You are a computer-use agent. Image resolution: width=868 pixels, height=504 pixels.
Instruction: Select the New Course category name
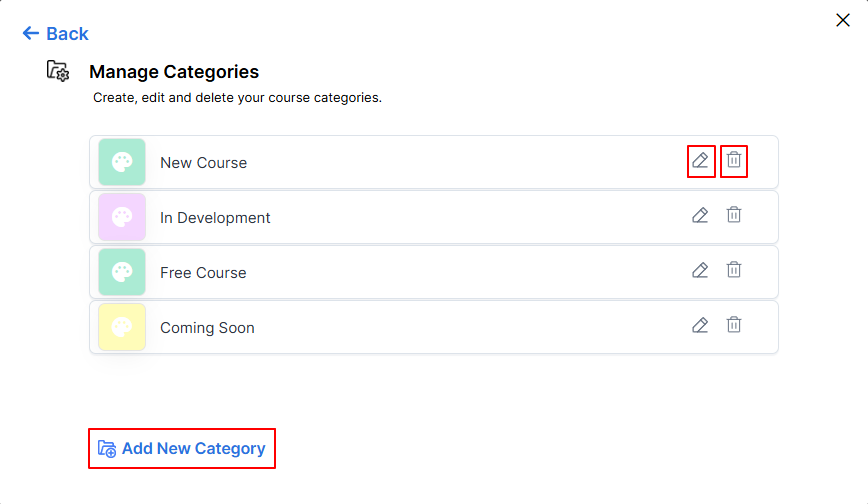204,163
